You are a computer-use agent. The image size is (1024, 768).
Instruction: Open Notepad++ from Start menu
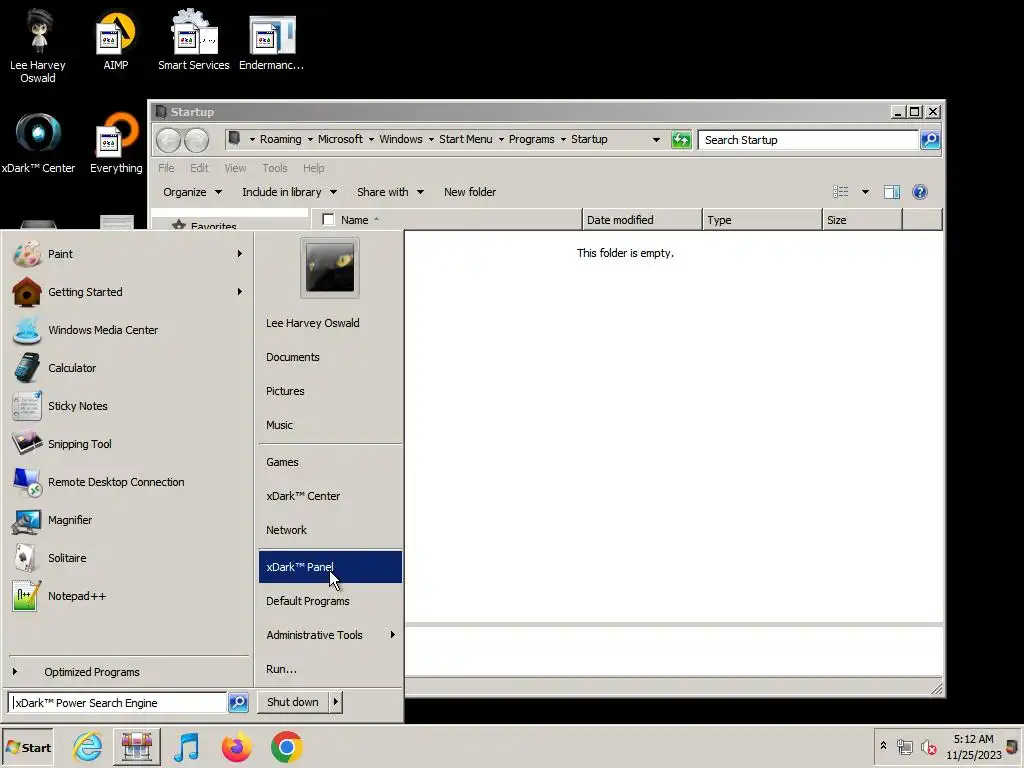[127, 596]
